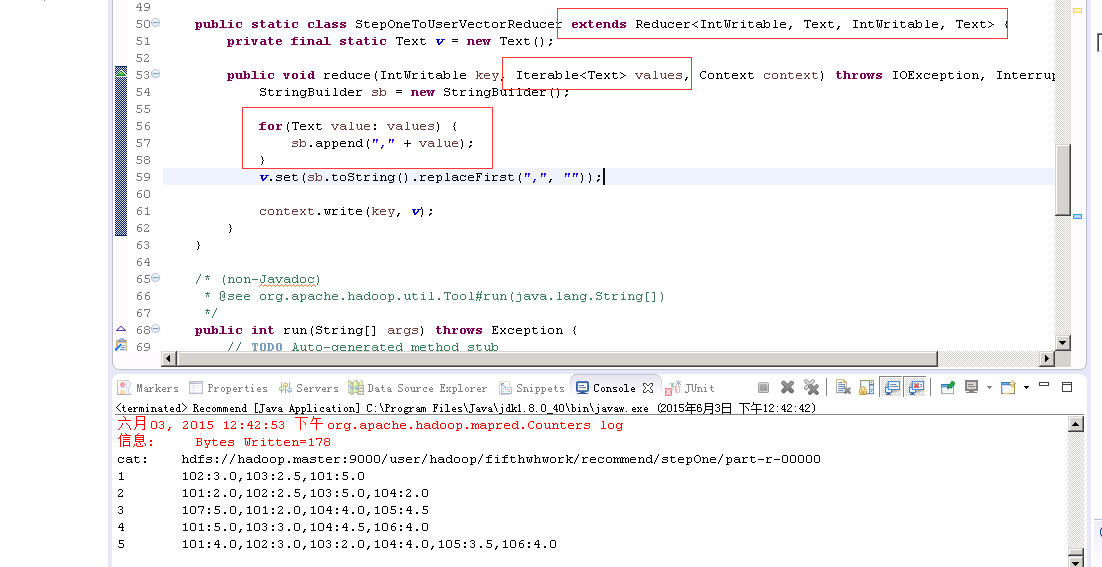1102x567 pixels.
Task: Click the editor horizontal scrollbar left arrow
Action: coord(169,358)
